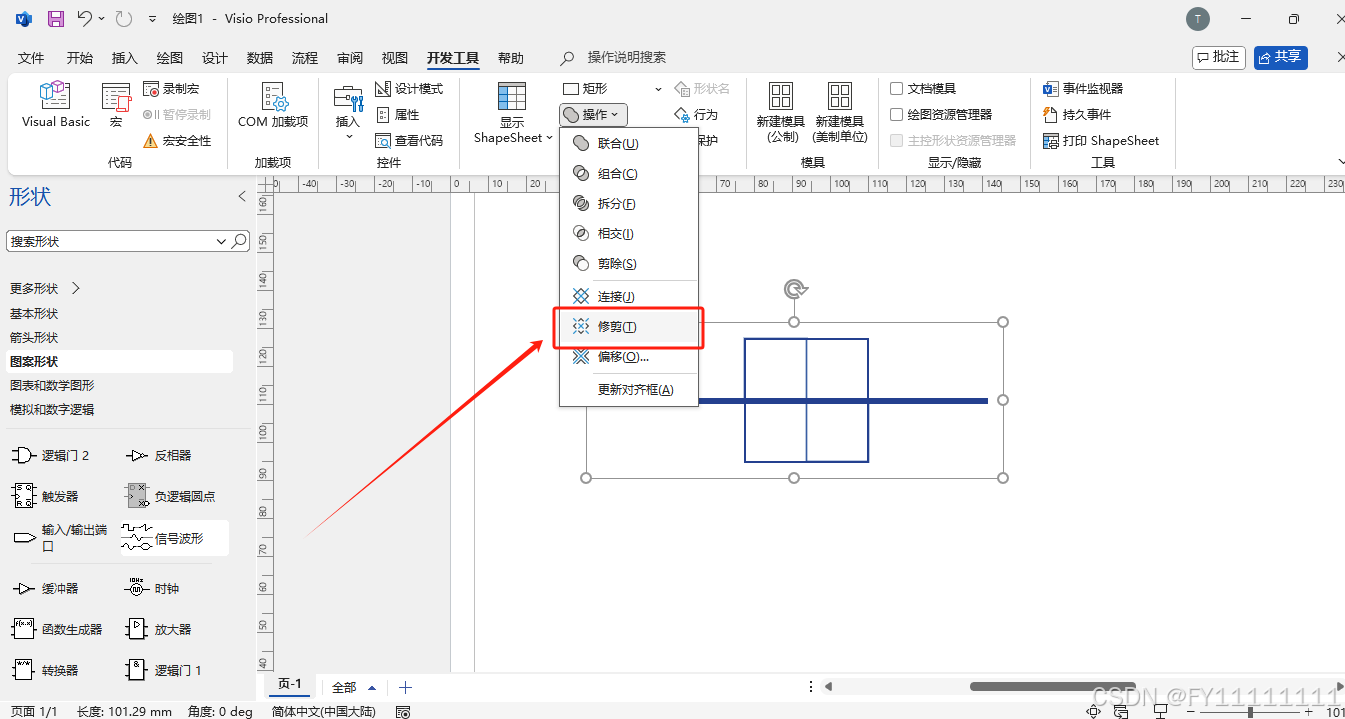This screenshot has width=1345, height=719.
Task: Expand 更多形状 more shapes
Action: [x=45, y=289]
